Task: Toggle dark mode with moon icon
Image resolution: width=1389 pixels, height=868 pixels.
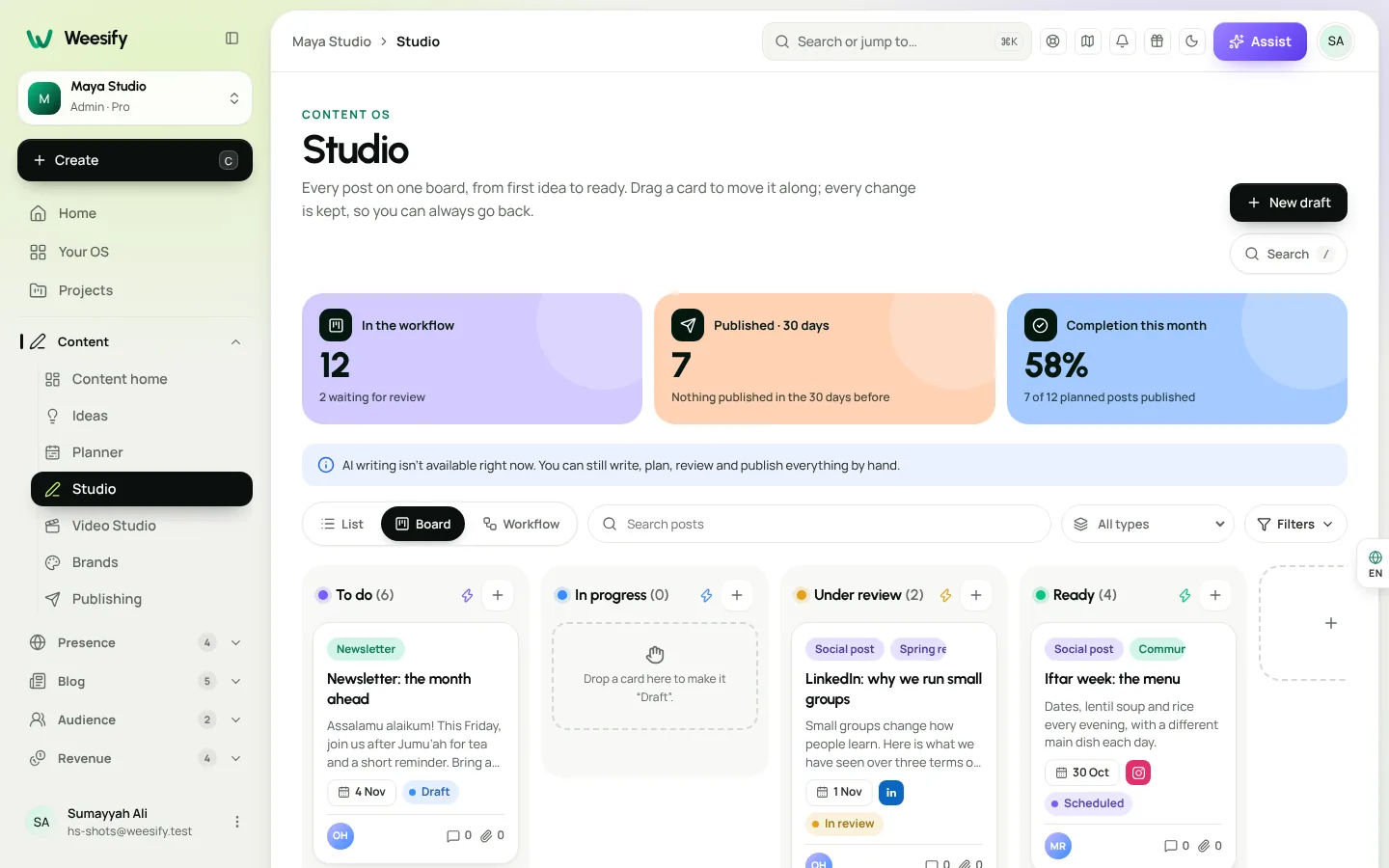Action: point(1192,41)
